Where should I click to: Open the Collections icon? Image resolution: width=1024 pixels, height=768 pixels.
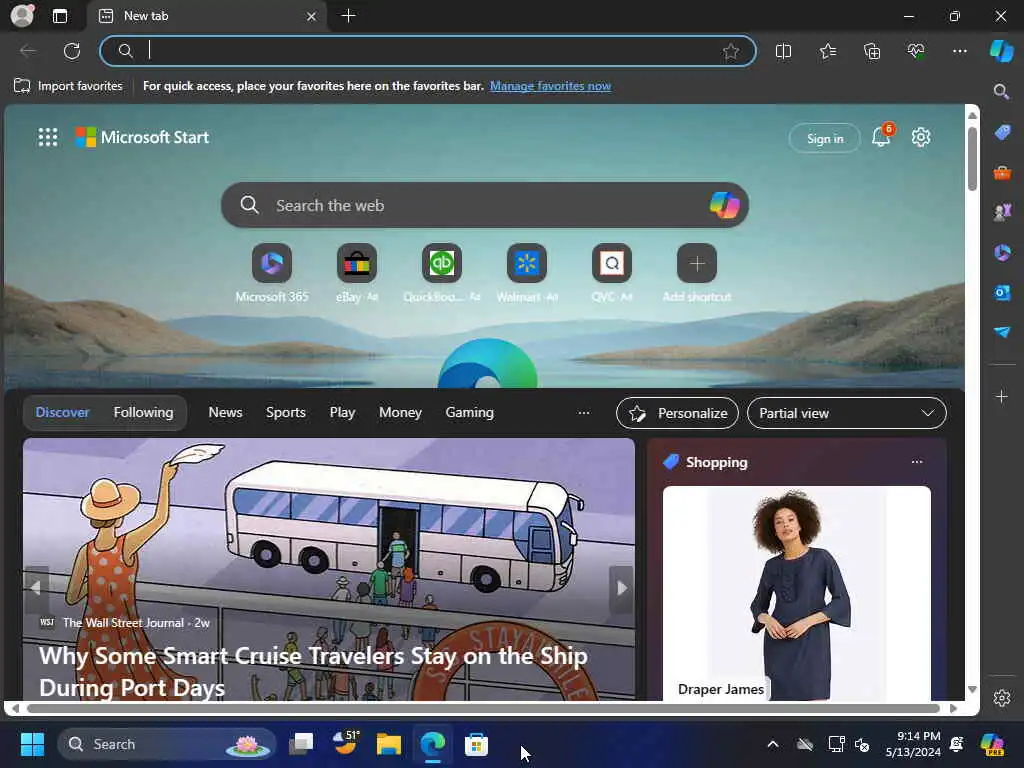pyautogui.click(x=872, y=51)
